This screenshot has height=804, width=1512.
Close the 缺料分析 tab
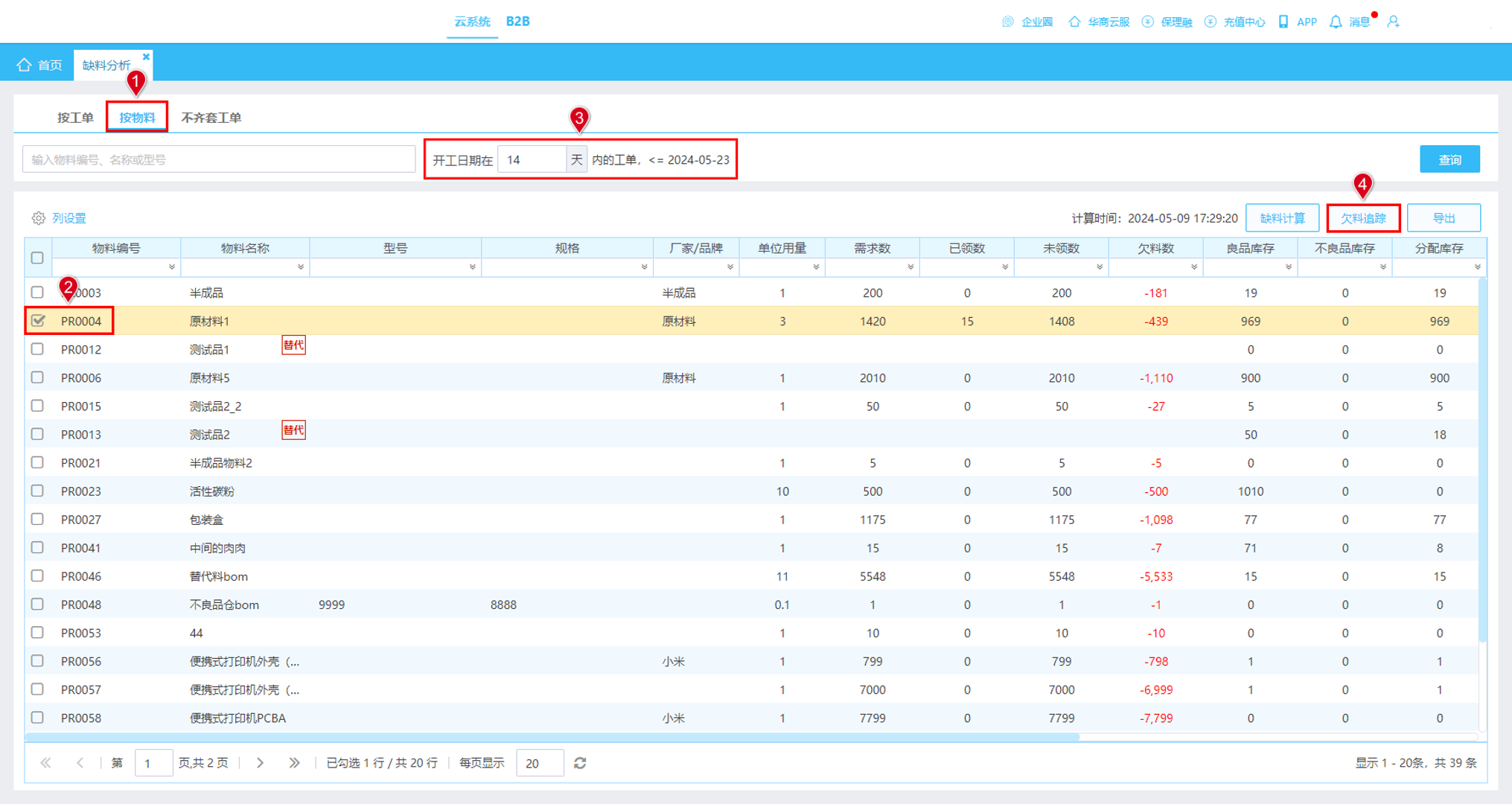pyautogui.click(x=146, y=57)
